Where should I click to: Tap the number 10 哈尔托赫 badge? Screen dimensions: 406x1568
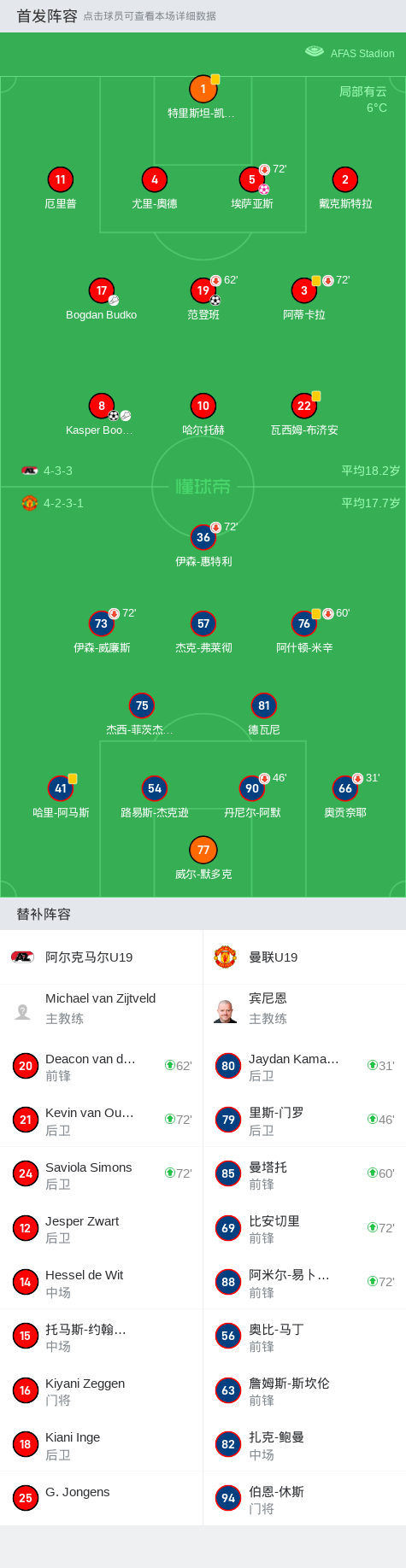point(203,406)
